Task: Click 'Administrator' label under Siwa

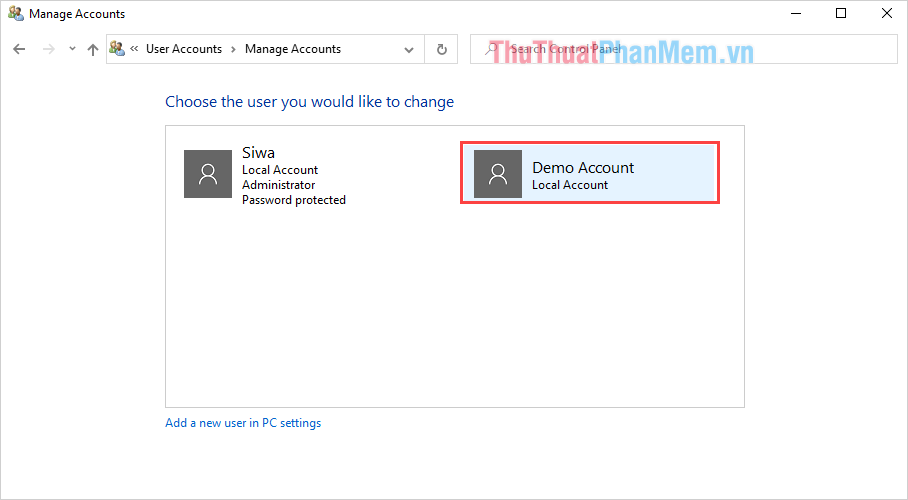Action: click(x=279, y=185)
